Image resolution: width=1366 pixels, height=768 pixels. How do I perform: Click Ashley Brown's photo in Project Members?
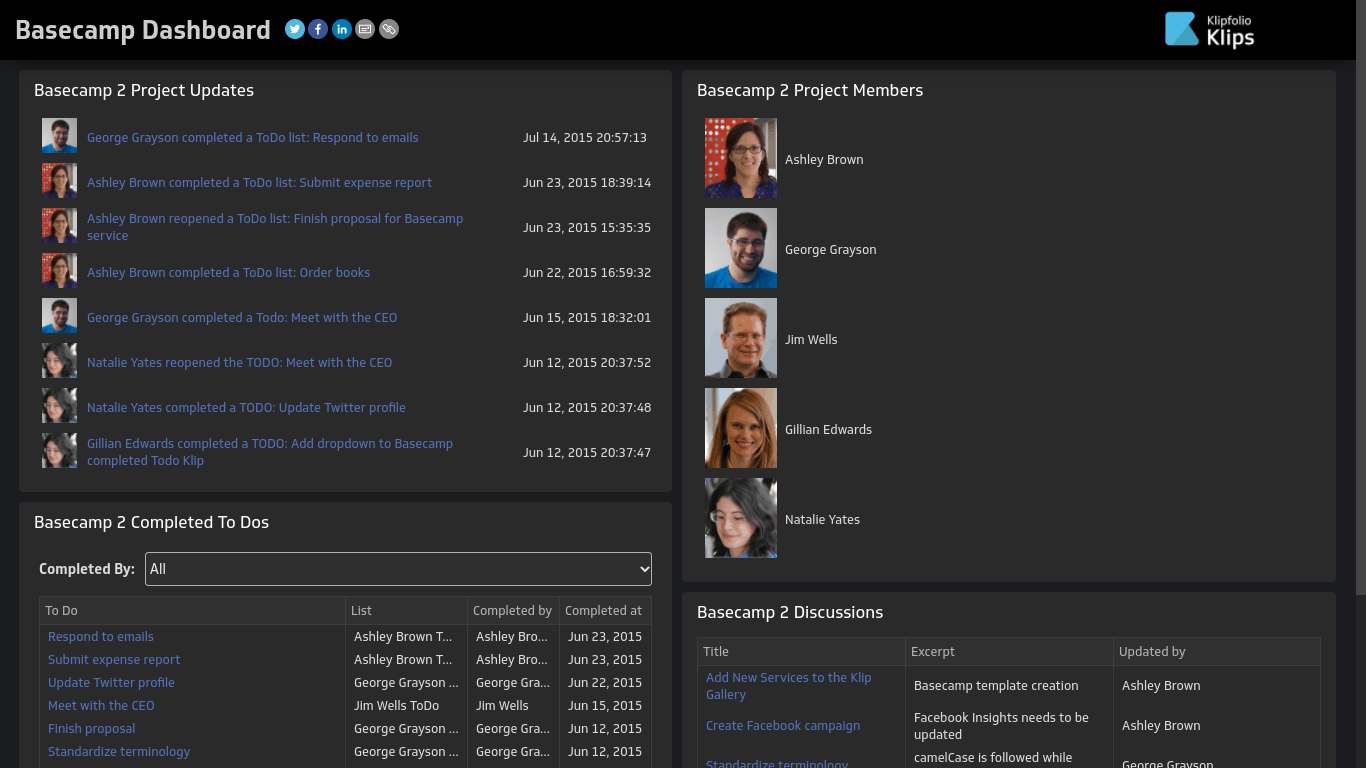741,158
